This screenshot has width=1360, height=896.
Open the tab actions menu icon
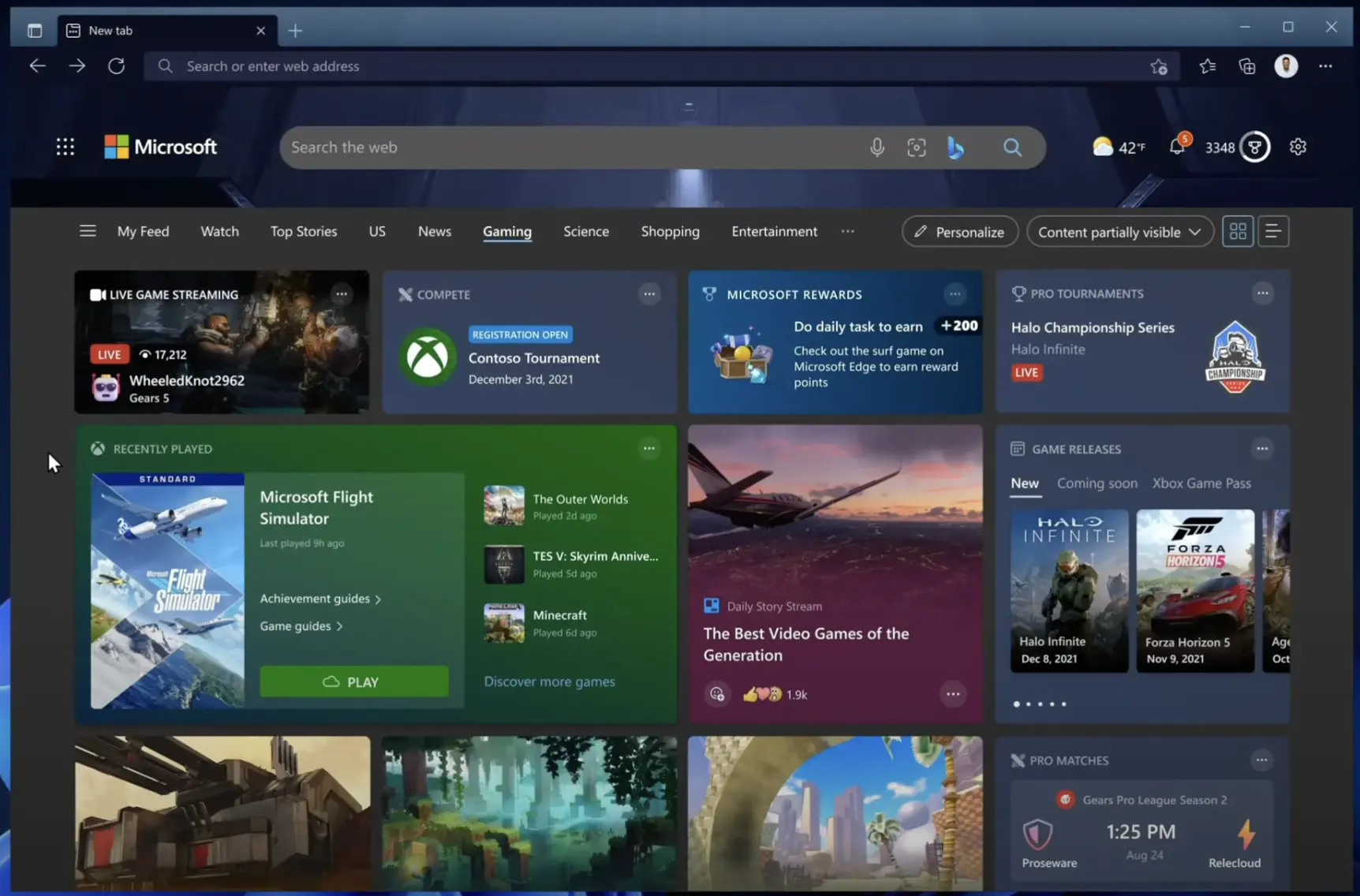pos(34,30)
